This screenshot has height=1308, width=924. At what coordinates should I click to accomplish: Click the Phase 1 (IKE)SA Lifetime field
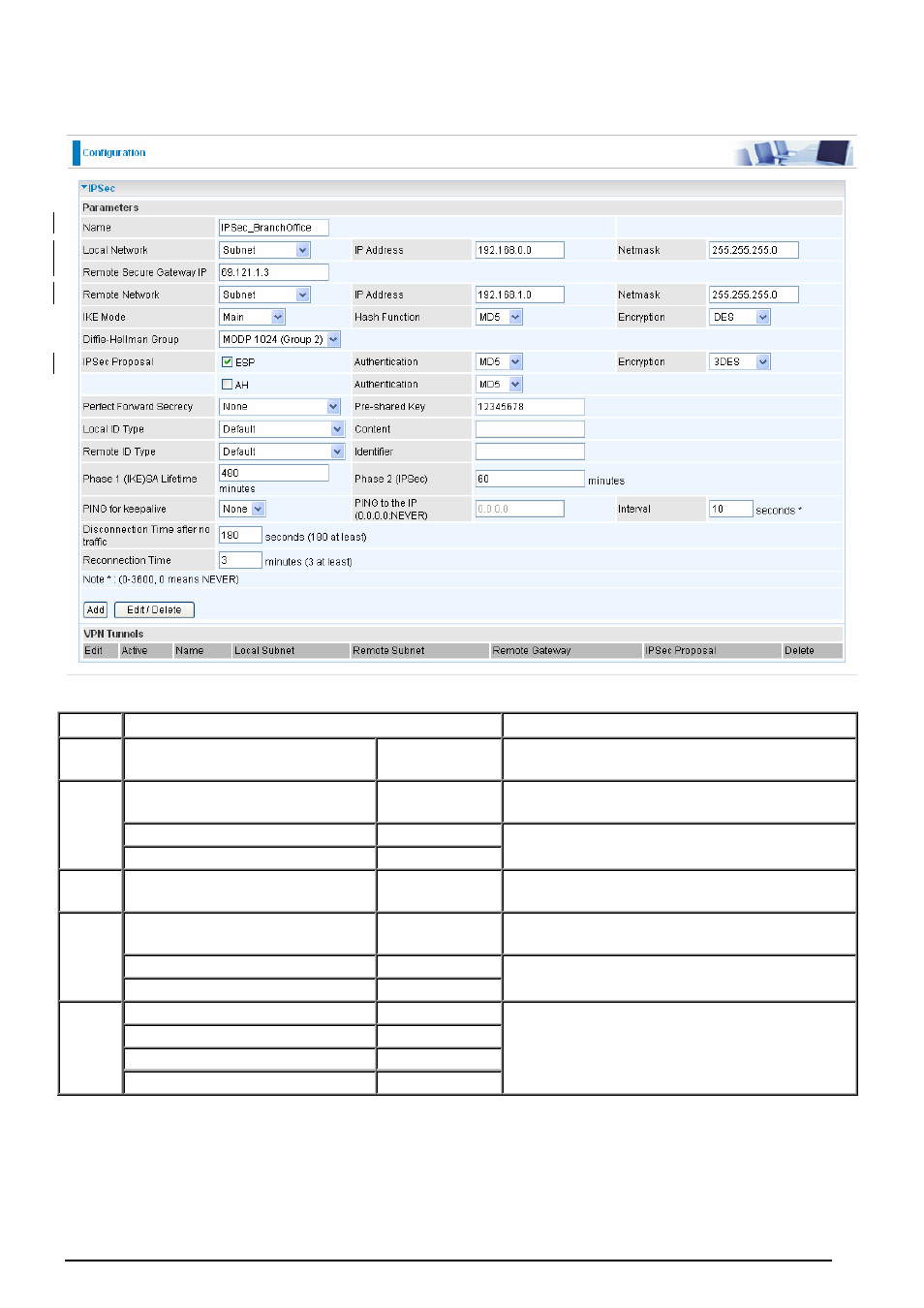(x=274, y=473)
